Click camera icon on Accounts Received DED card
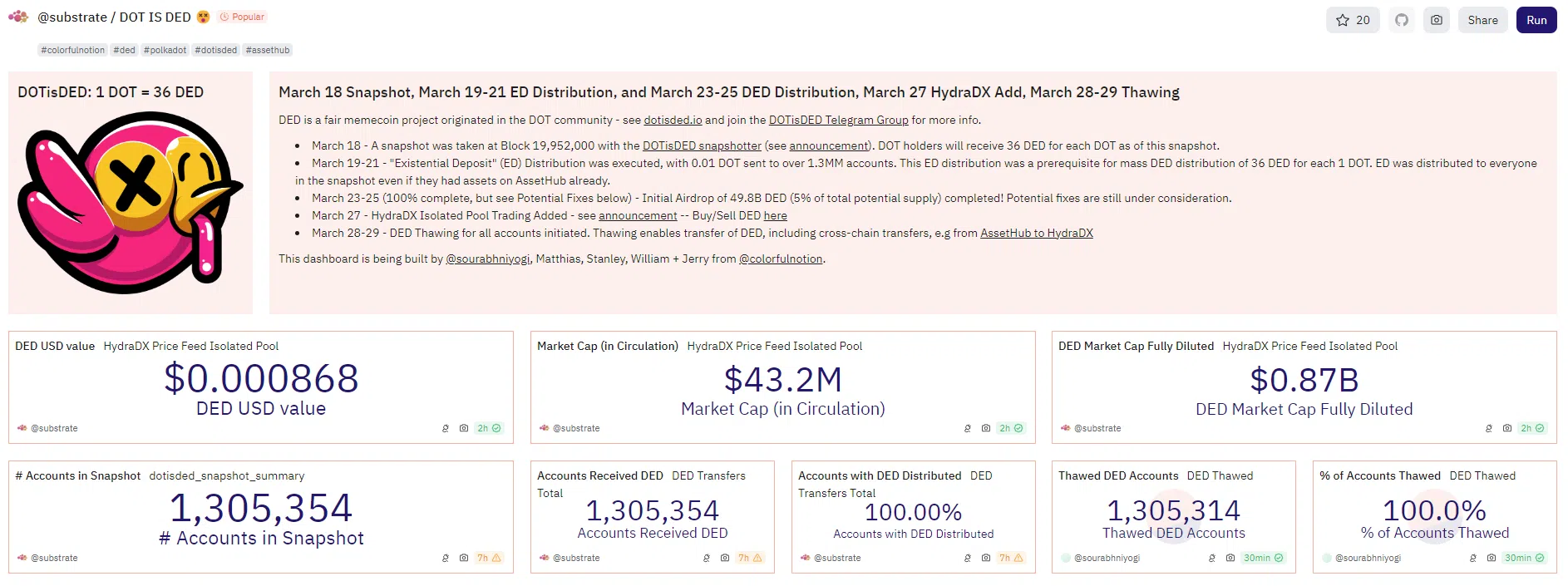1568x586 pixels. 725,559
